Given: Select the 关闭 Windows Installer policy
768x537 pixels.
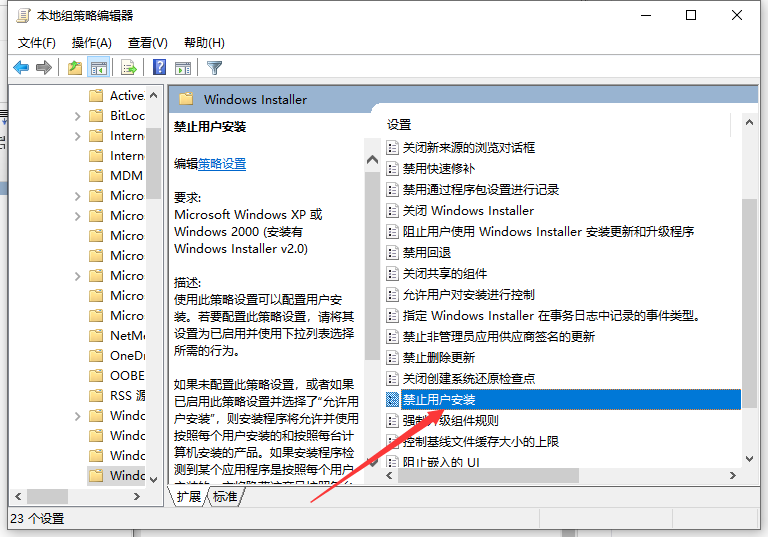Looking at the screenshot, I should tap(468, 211).
